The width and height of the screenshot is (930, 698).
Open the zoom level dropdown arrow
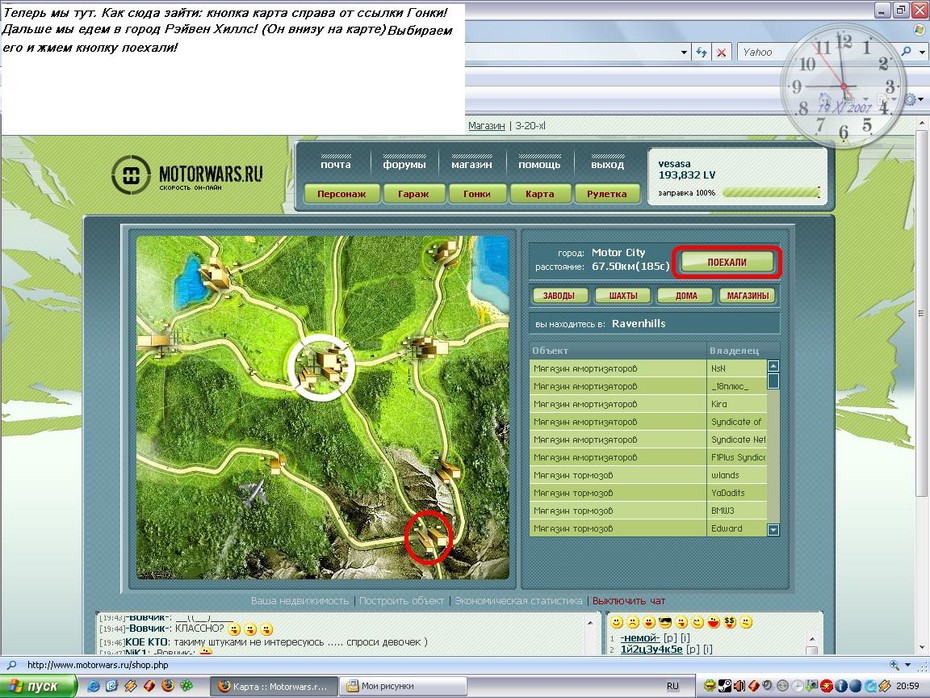tap(907, 665)
